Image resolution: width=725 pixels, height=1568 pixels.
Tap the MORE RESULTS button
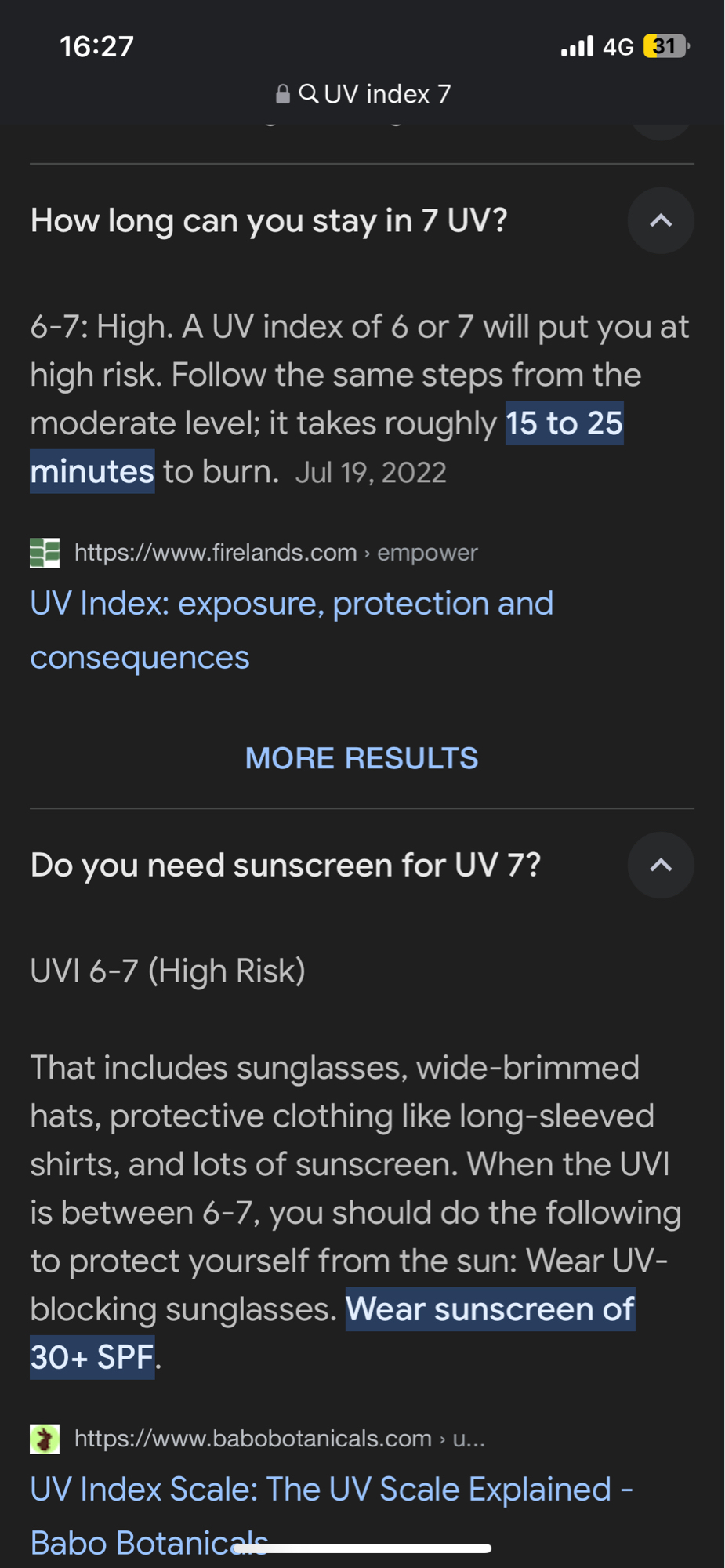361,758
